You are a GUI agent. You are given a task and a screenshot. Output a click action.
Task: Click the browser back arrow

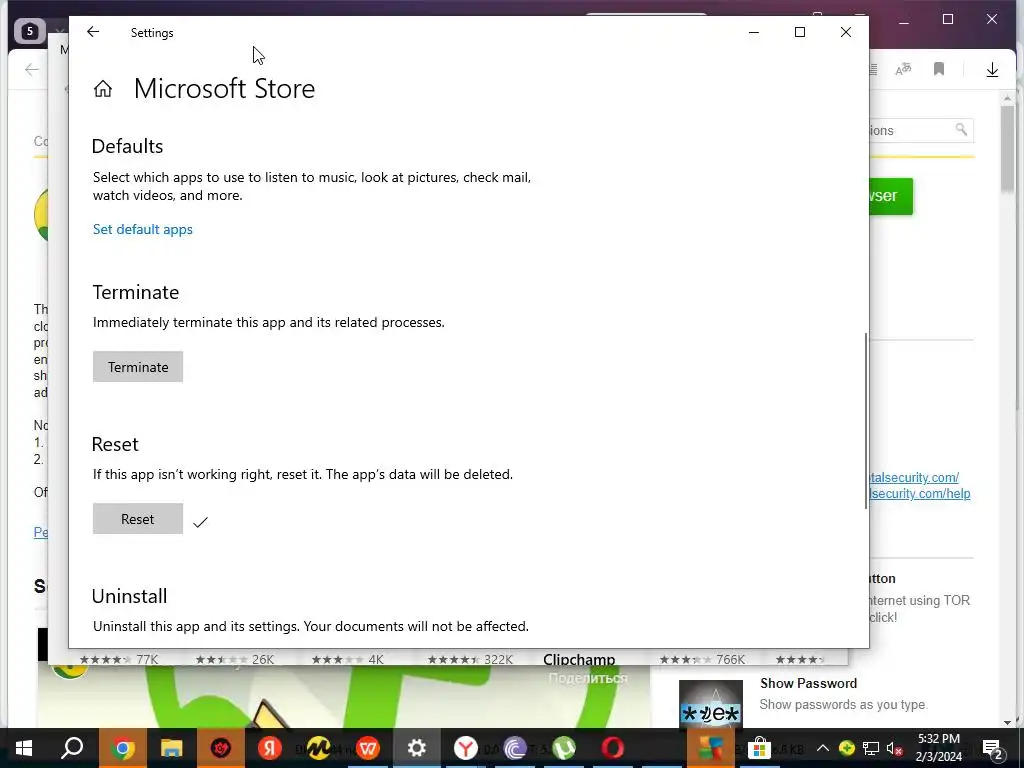point(31,69)
